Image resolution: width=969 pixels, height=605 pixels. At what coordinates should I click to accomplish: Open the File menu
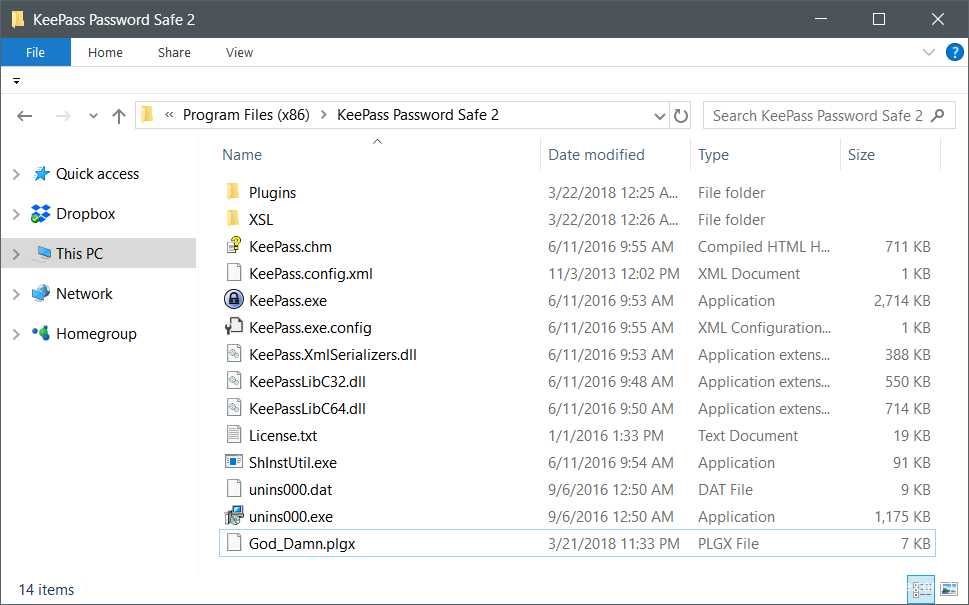click(35, 52)
